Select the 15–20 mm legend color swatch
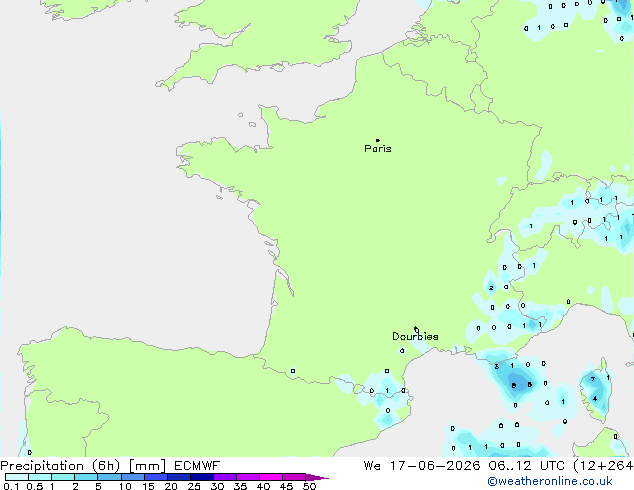The width and height of the screenshot is (634, 490). coord(155,477)
